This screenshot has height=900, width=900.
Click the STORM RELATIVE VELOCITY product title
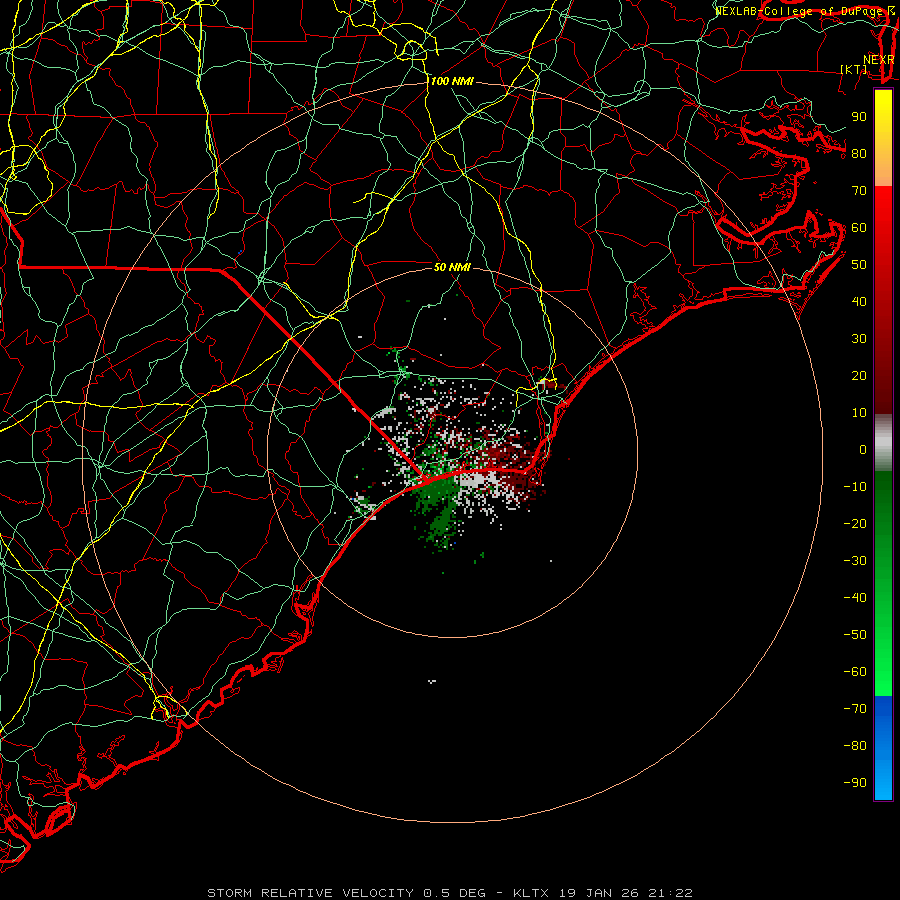coord(310,893)
